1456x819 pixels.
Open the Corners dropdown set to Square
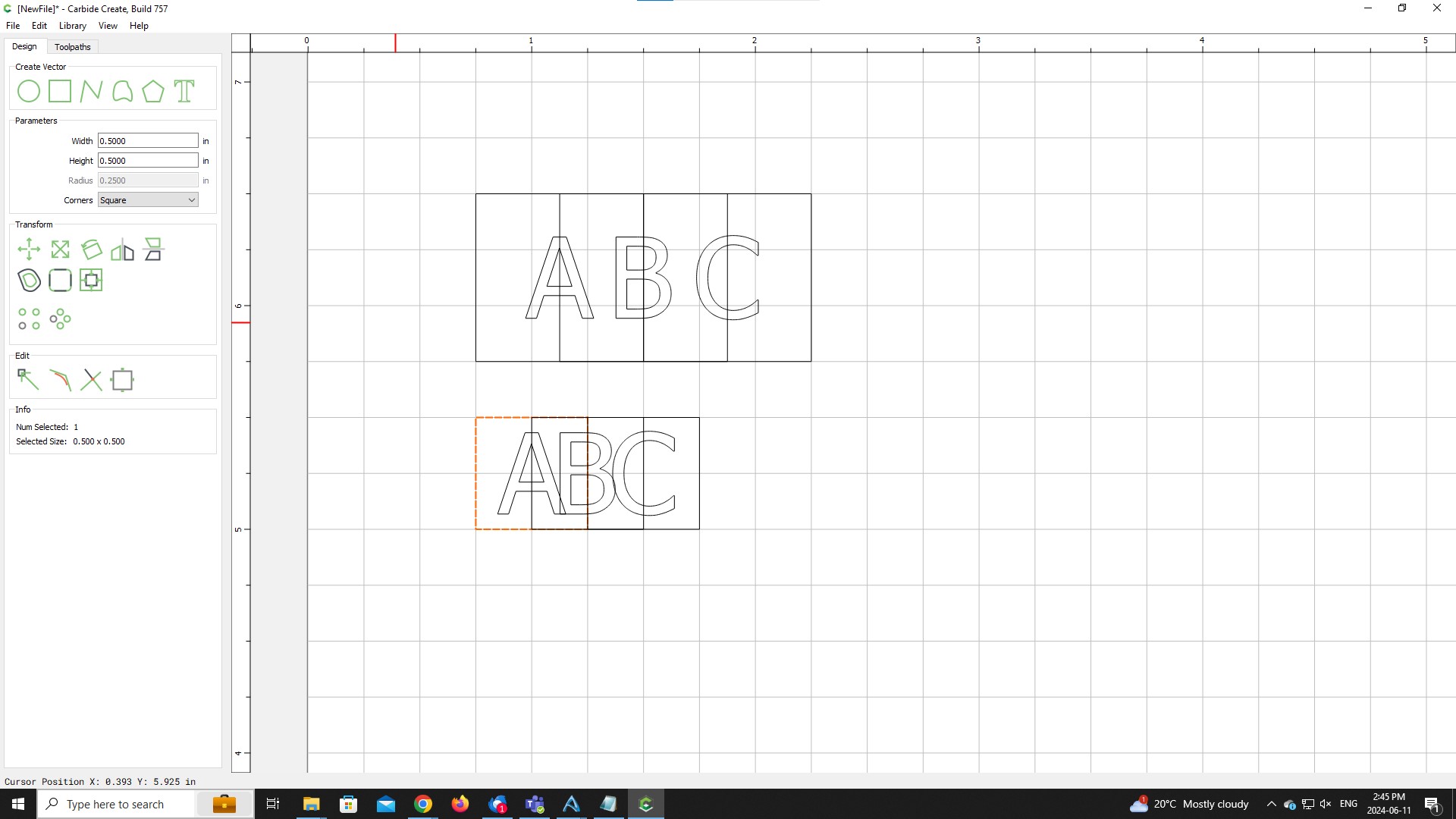148,200
